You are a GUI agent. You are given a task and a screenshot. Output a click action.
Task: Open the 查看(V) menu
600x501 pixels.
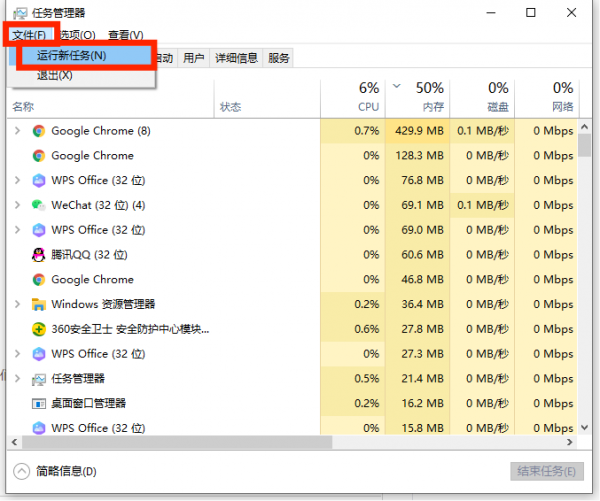(x=126, y=35)
